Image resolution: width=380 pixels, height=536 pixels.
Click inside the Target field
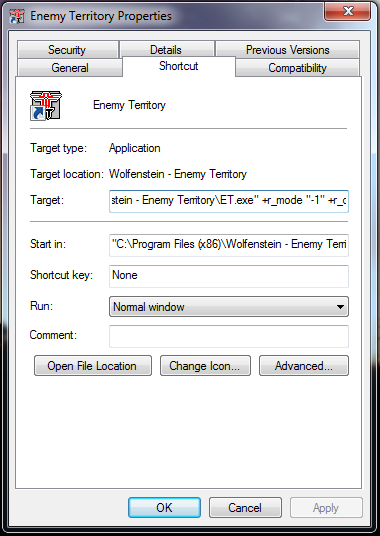tap(229, 201)
